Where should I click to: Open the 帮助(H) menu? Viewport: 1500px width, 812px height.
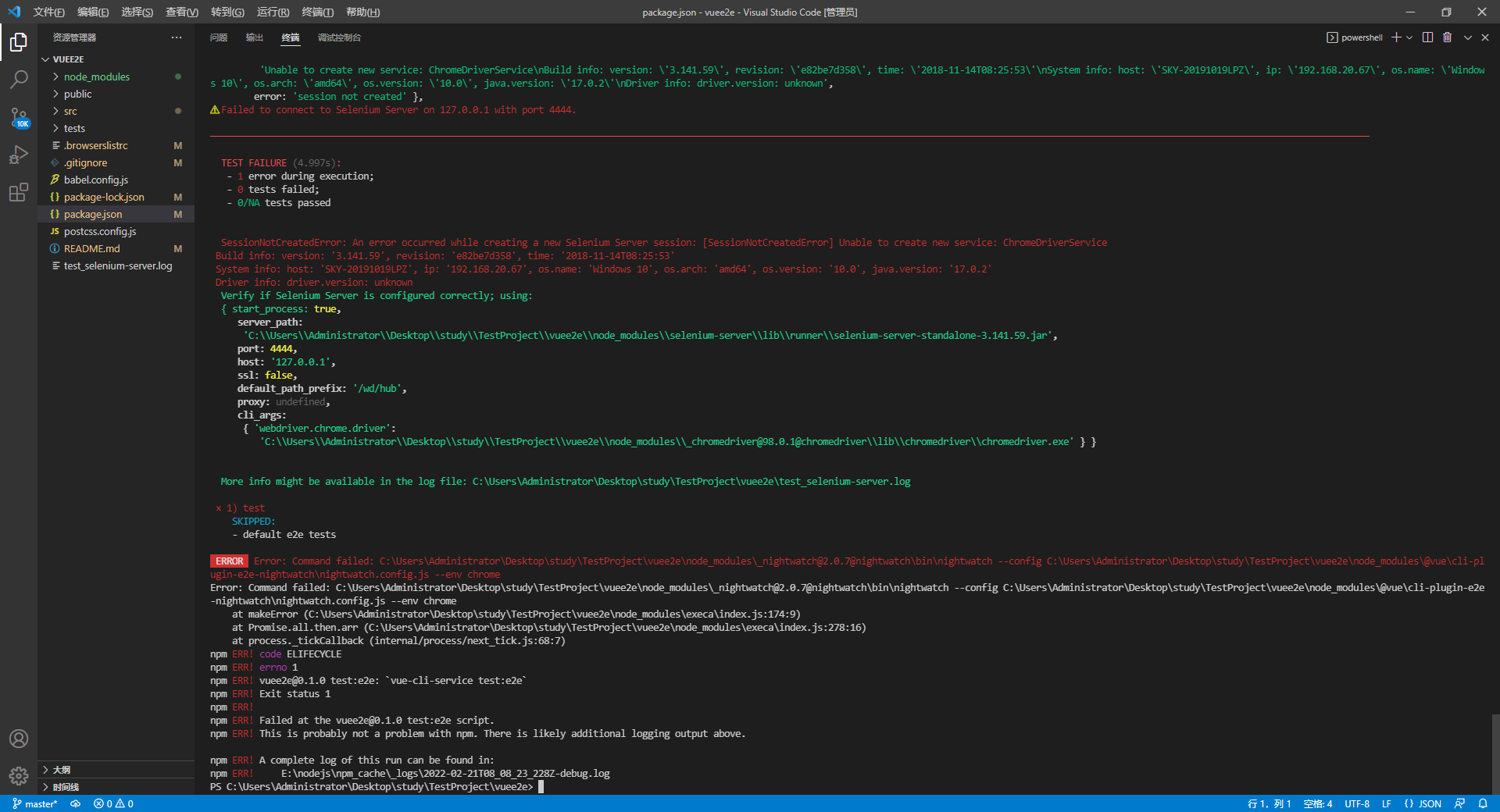[363, 12]
